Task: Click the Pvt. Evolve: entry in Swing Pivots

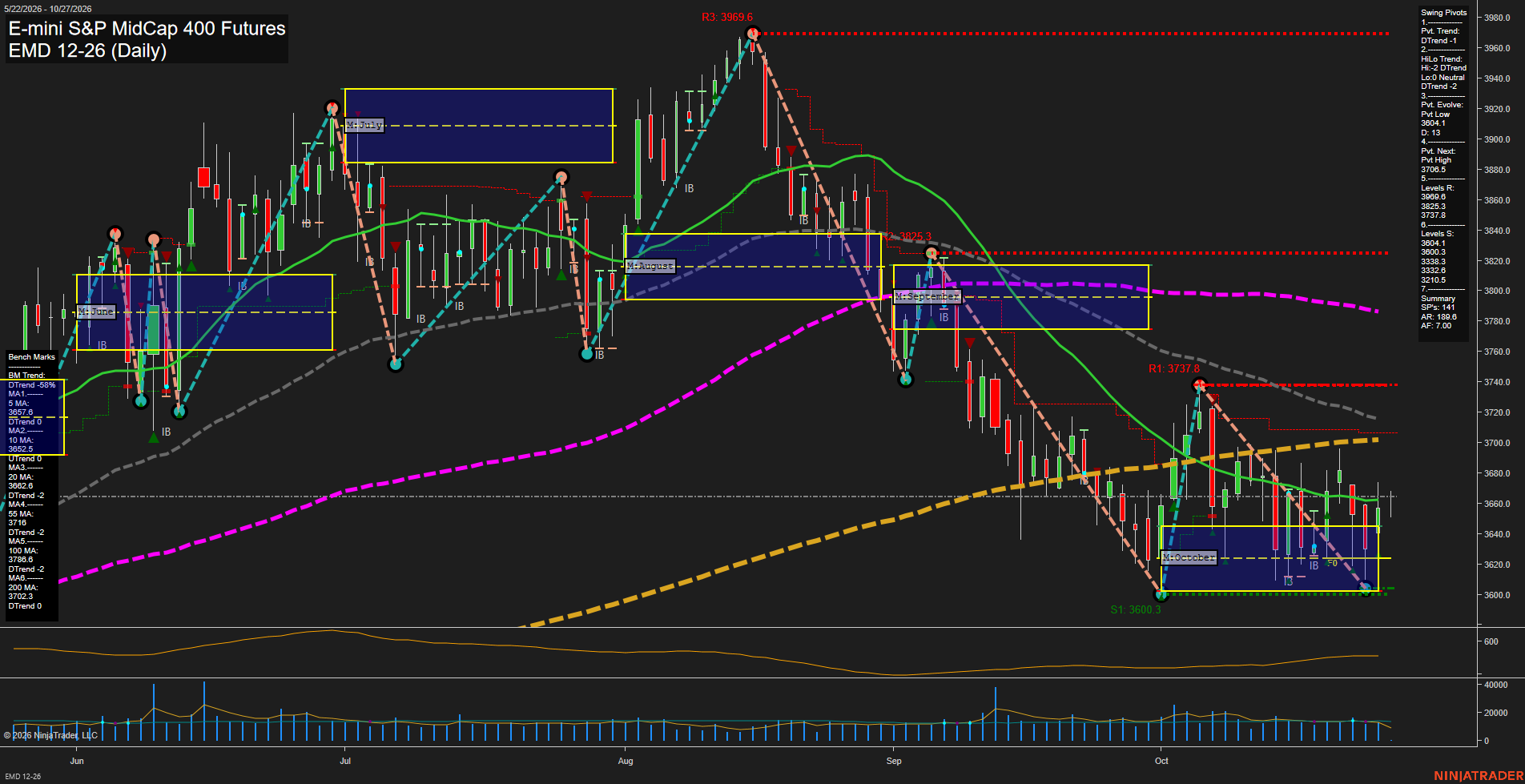Action: click(1442, 105)
